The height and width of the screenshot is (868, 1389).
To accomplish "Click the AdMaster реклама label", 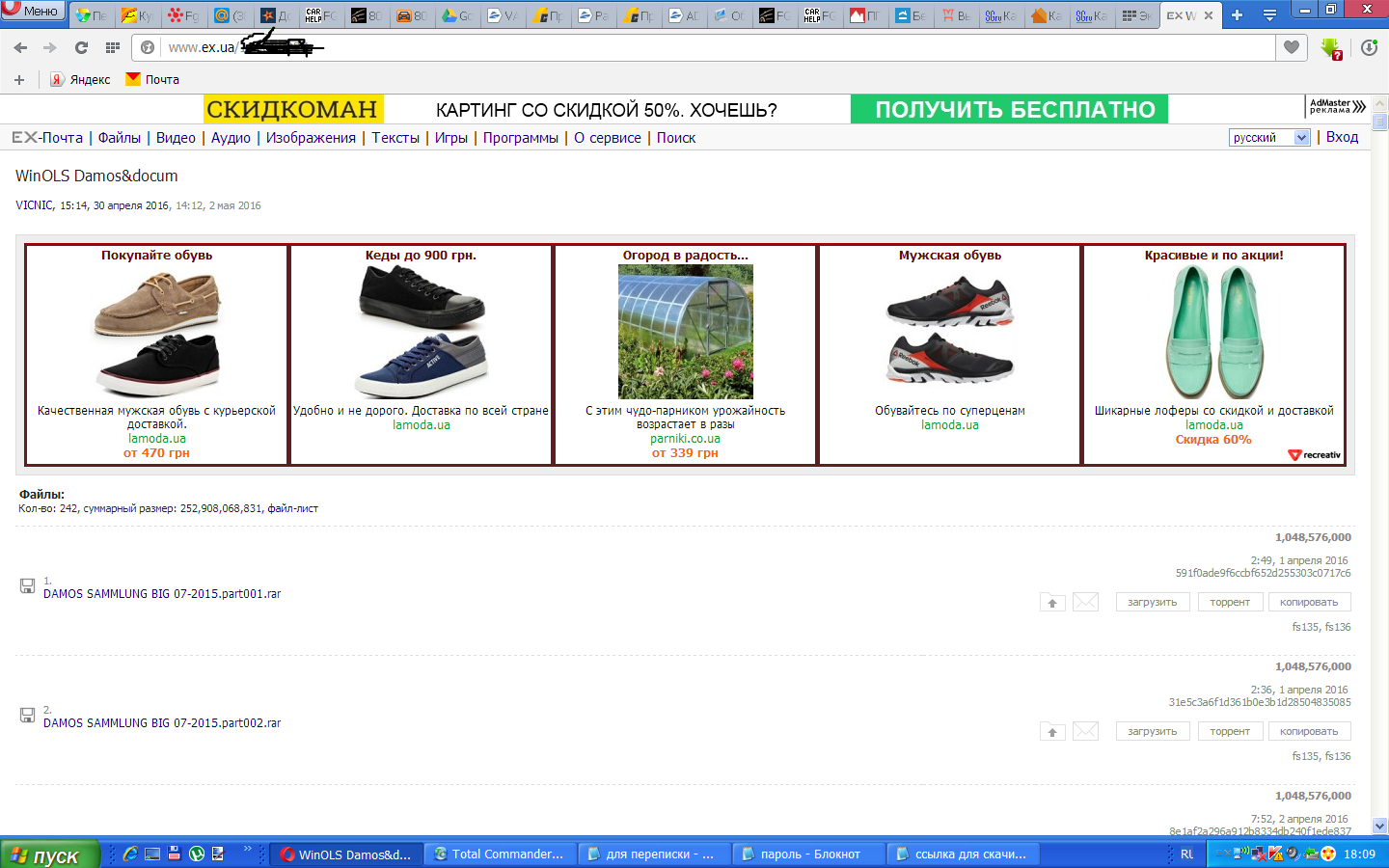I will click(1337, 106).
